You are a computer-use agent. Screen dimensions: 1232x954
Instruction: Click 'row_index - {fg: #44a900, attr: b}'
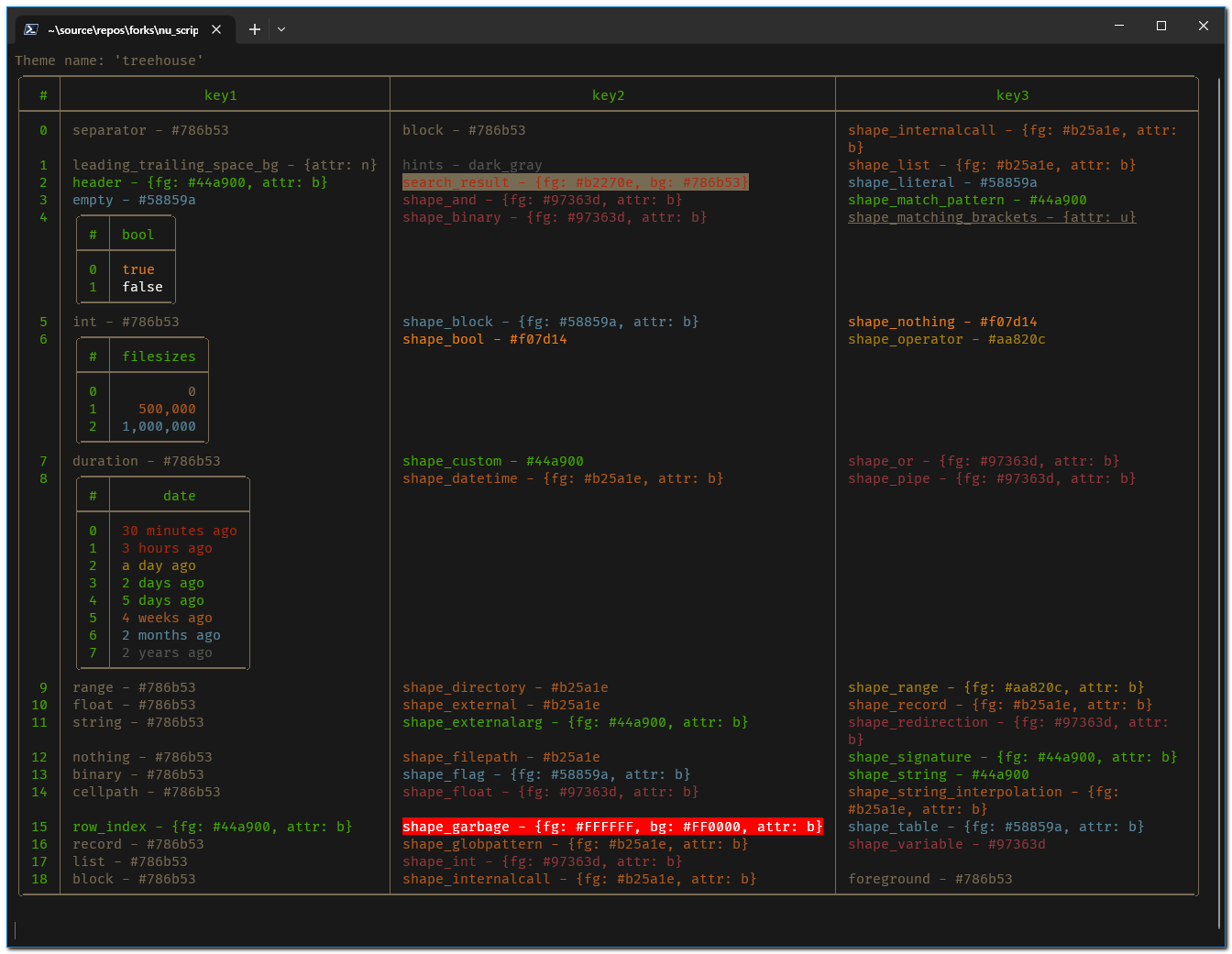pyautogui.click(x=213, y=827)
